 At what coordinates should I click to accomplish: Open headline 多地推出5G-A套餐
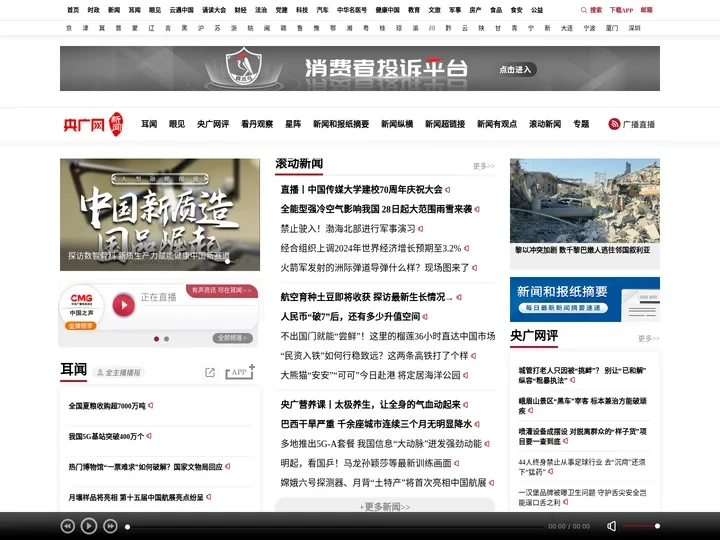tap(381, 444)
